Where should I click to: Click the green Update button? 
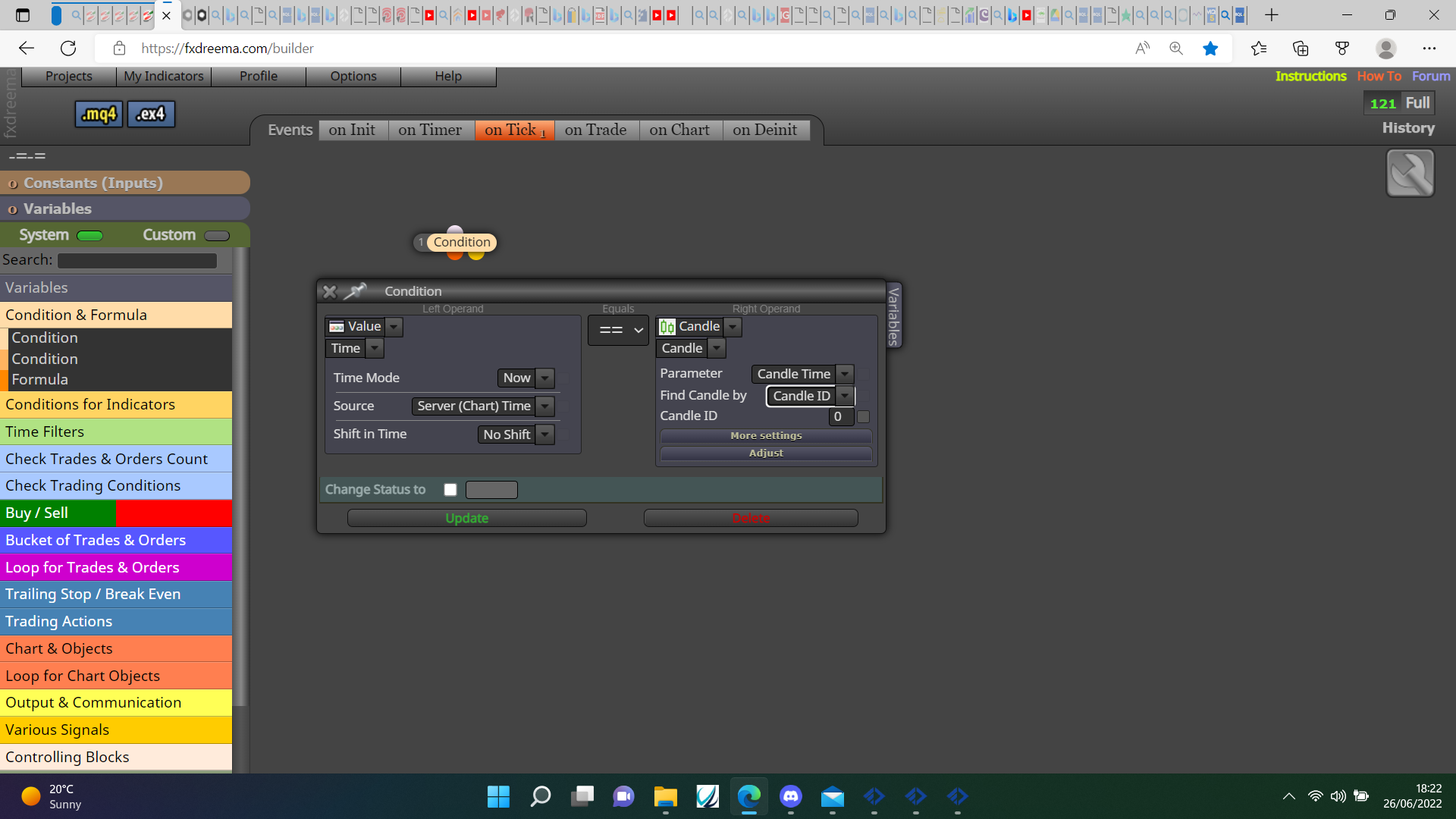click(466, 518)
